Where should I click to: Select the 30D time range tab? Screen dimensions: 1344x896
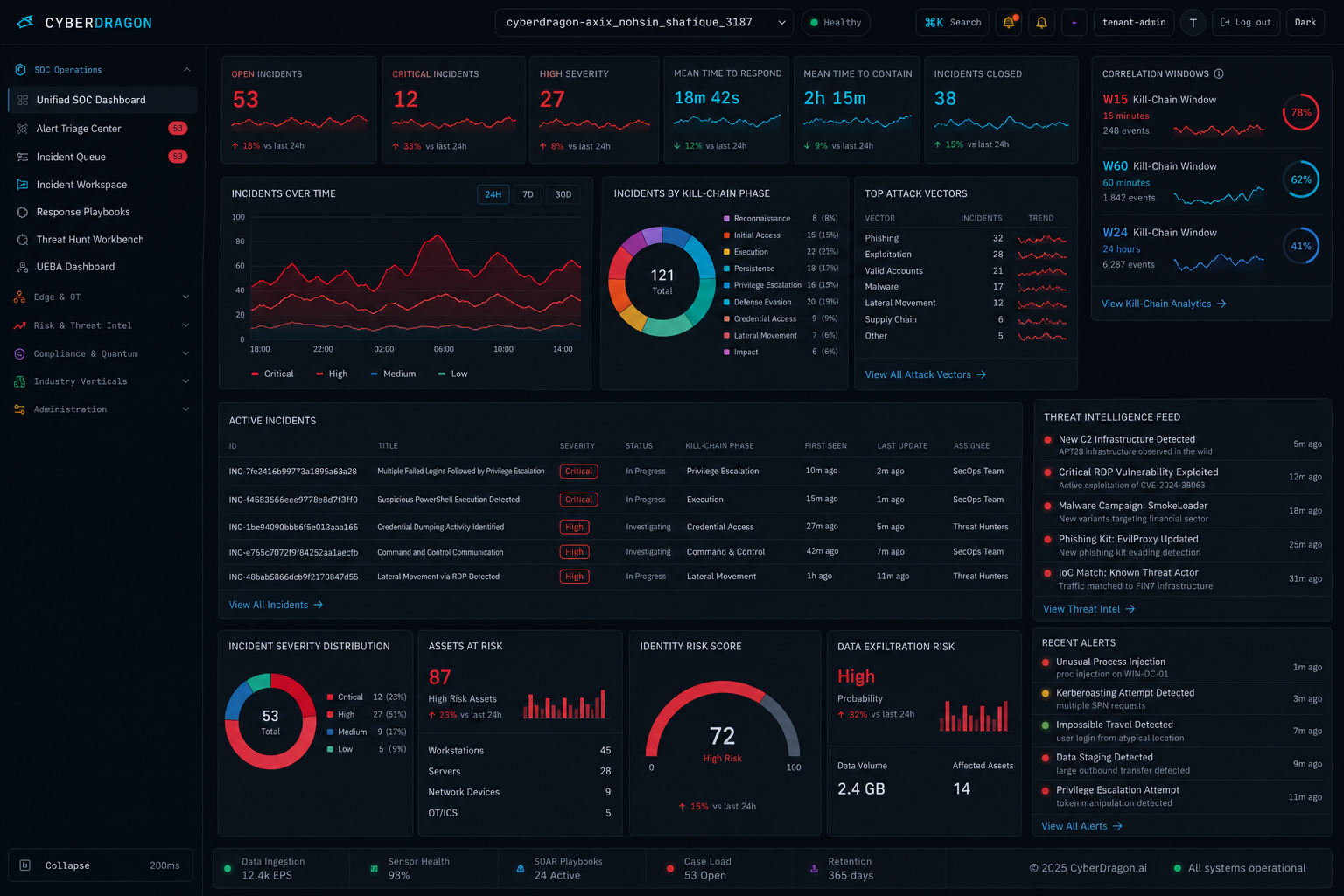(x=563, y=194)
